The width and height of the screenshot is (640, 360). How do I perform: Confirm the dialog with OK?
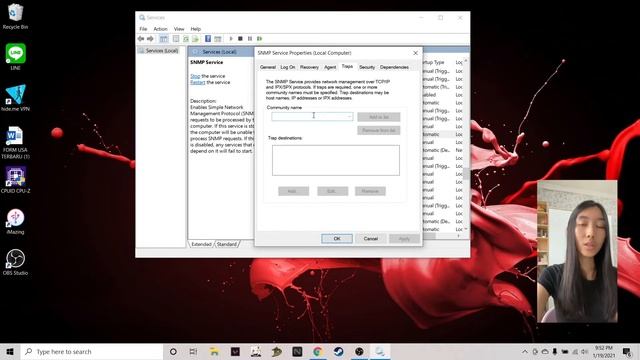pos(337,239)
